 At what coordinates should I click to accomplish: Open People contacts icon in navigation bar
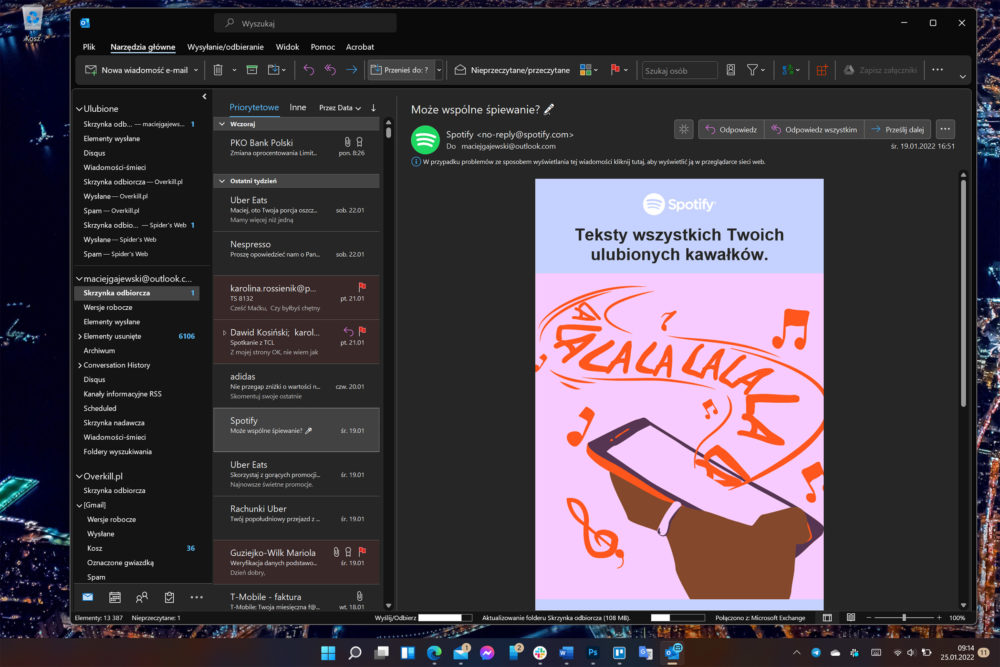142,597
